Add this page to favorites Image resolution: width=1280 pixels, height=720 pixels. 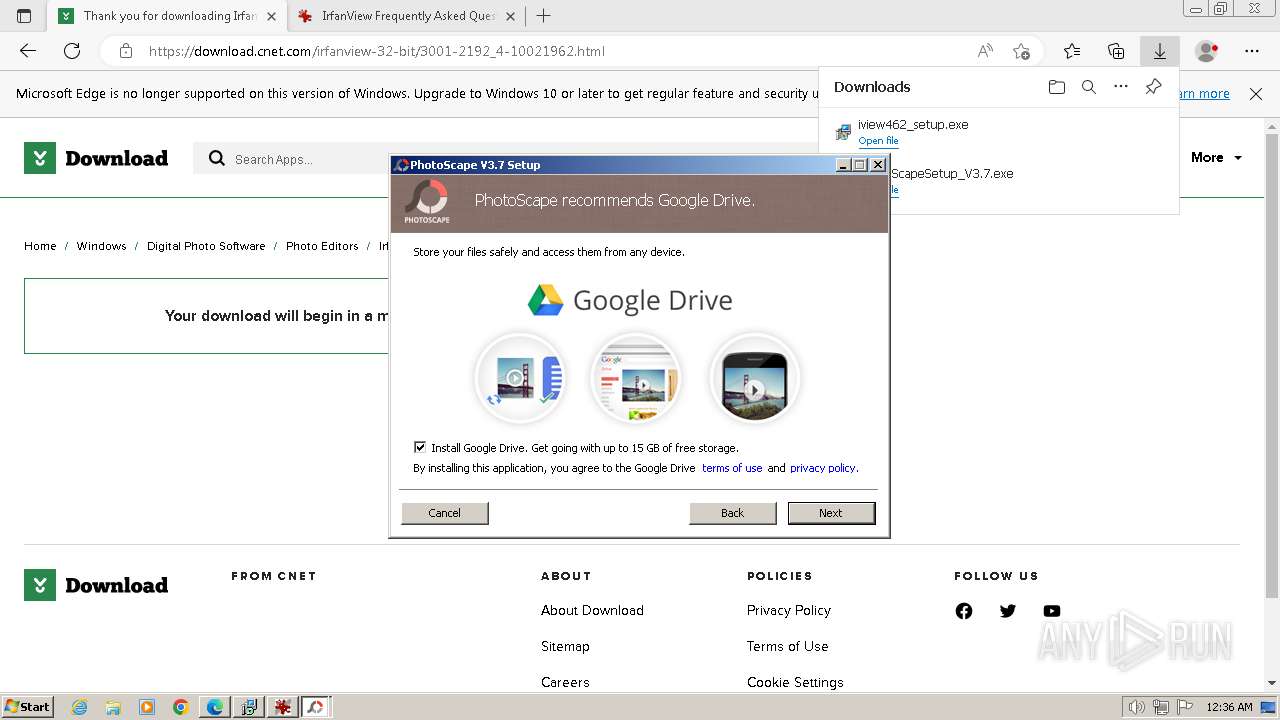click(1021, 51)
